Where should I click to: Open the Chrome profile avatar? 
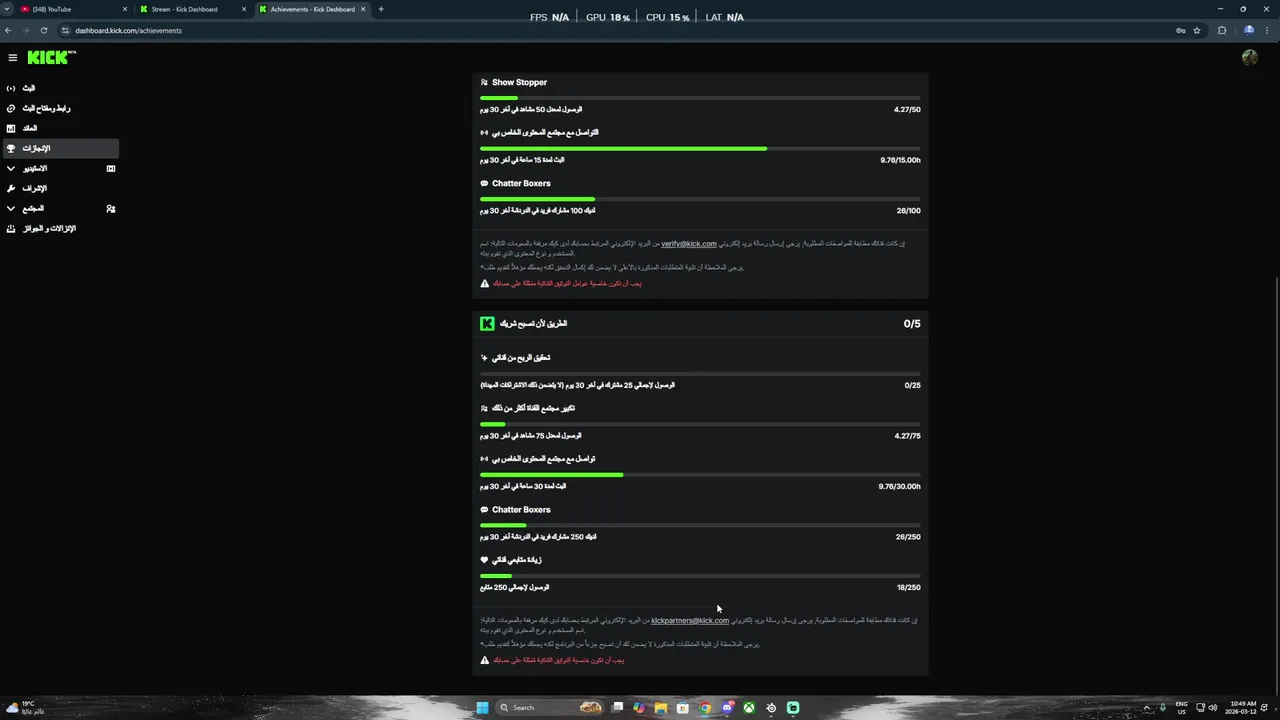(1249, 30)
